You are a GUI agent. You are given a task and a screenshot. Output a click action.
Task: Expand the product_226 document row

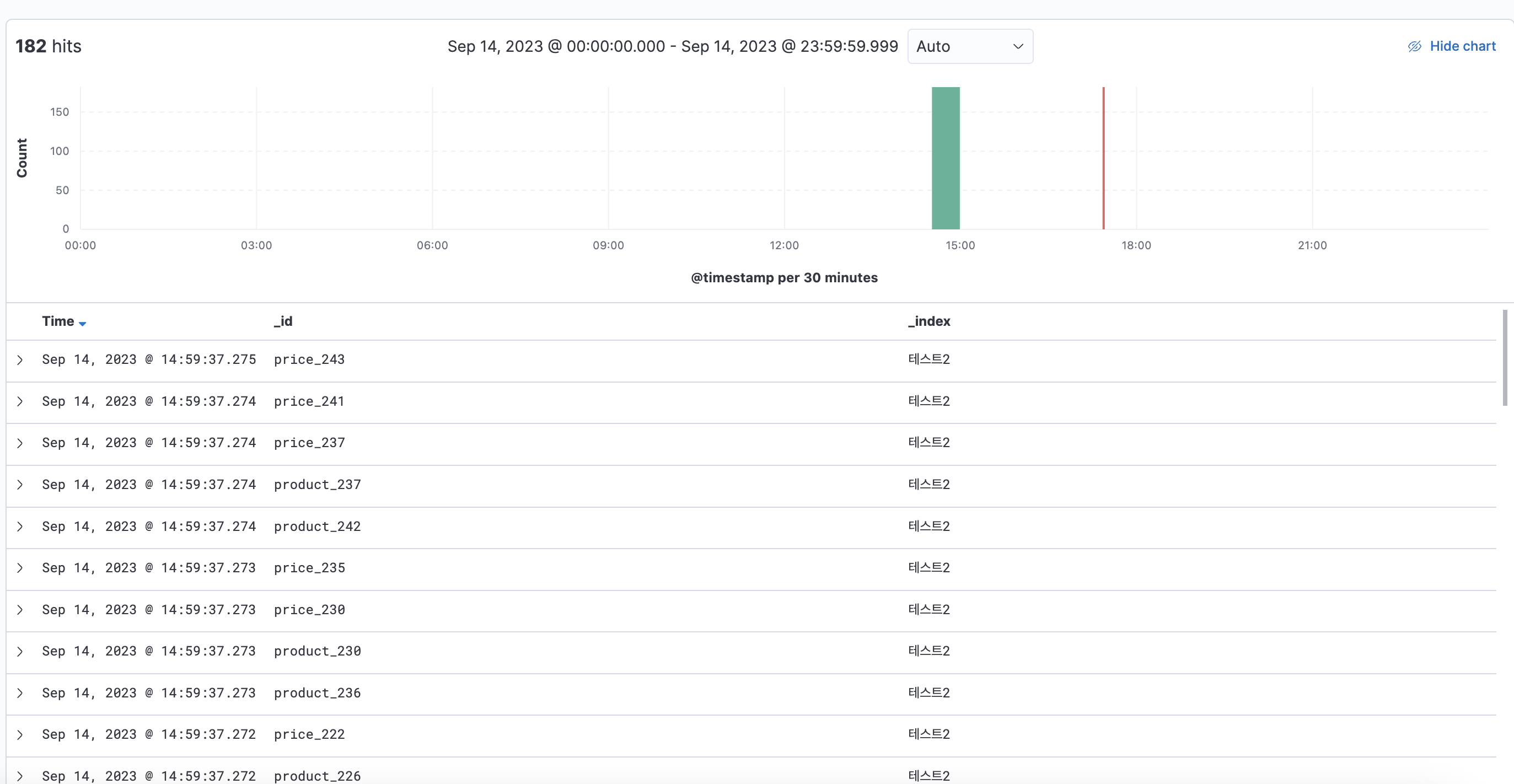20,776
